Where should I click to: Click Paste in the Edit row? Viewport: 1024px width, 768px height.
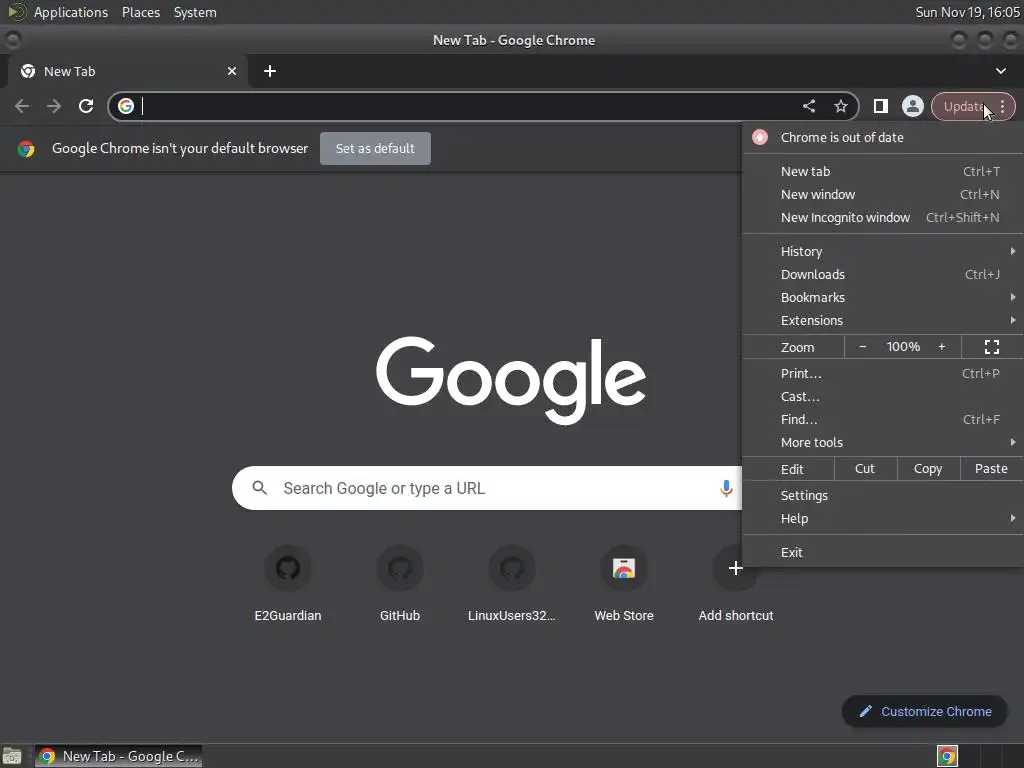991,469
